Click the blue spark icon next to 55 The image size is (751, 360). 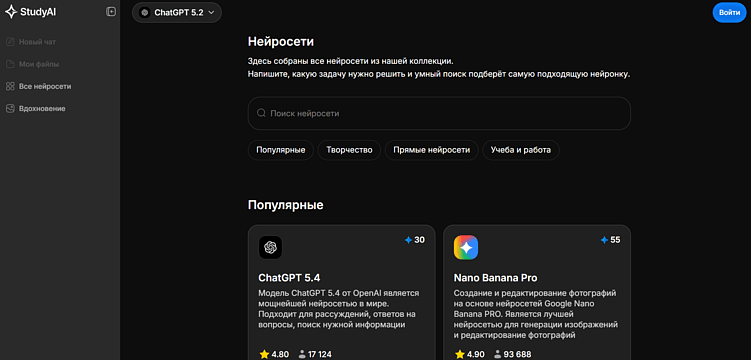click(604, 240)
